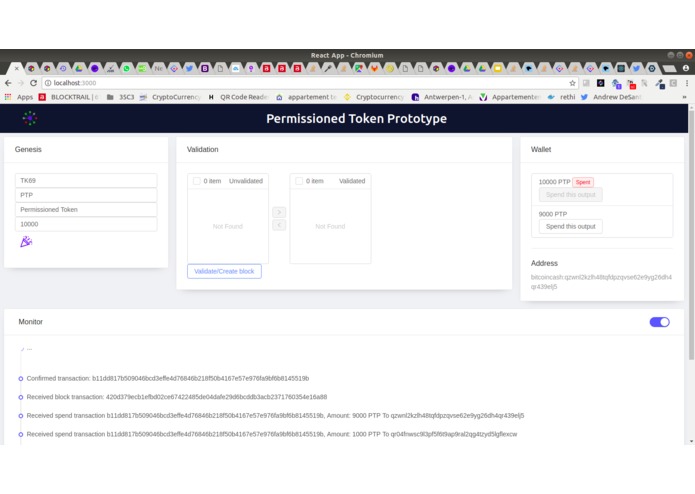The width and height of the screenshot is (695, 494).
Task: Switch to the Google Maps tab
Action: coord(359,68)
